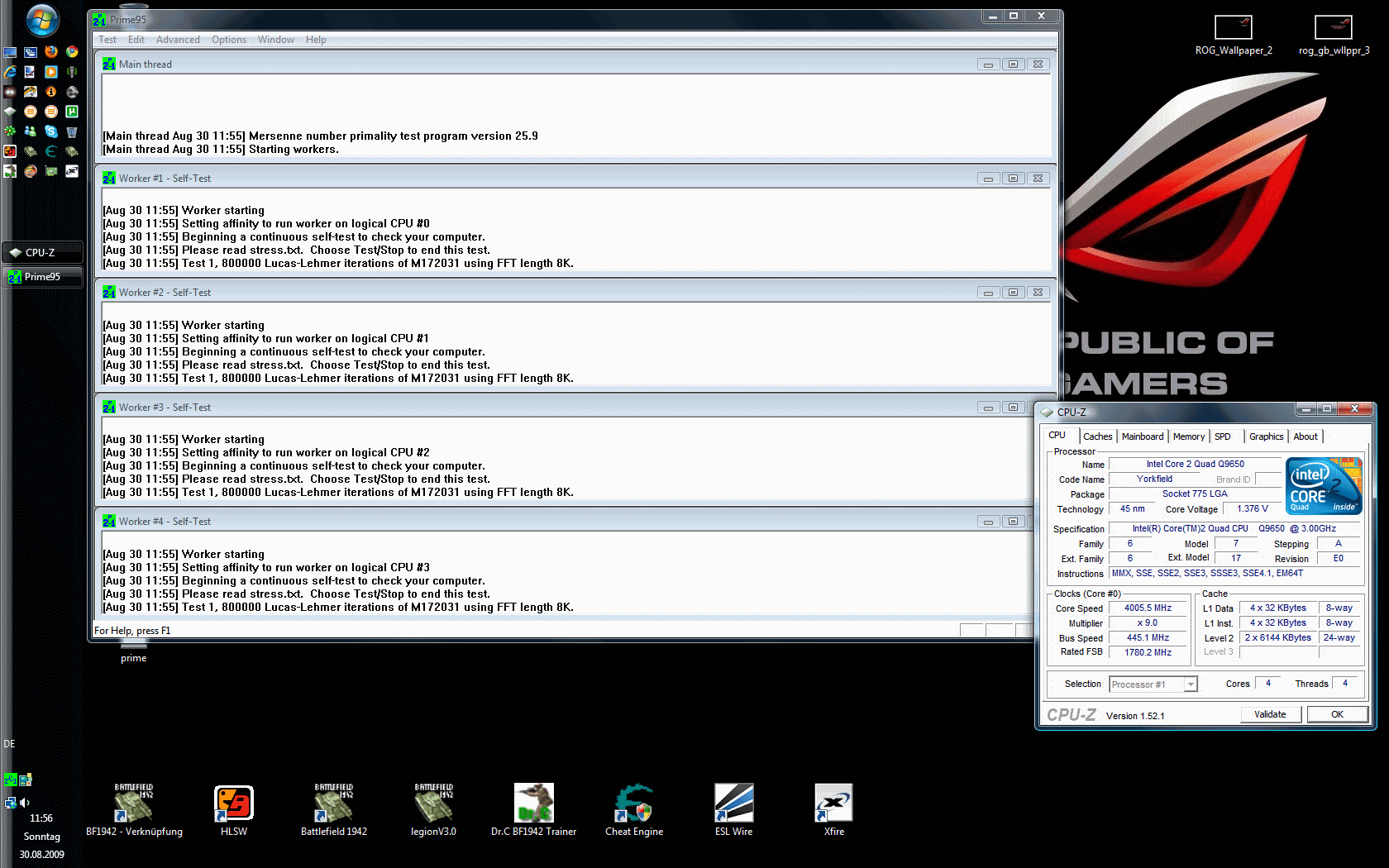The image size is (1389, 868).
Task: Launch ICQ flower icon in quick launch
Action: coord(10,131)
